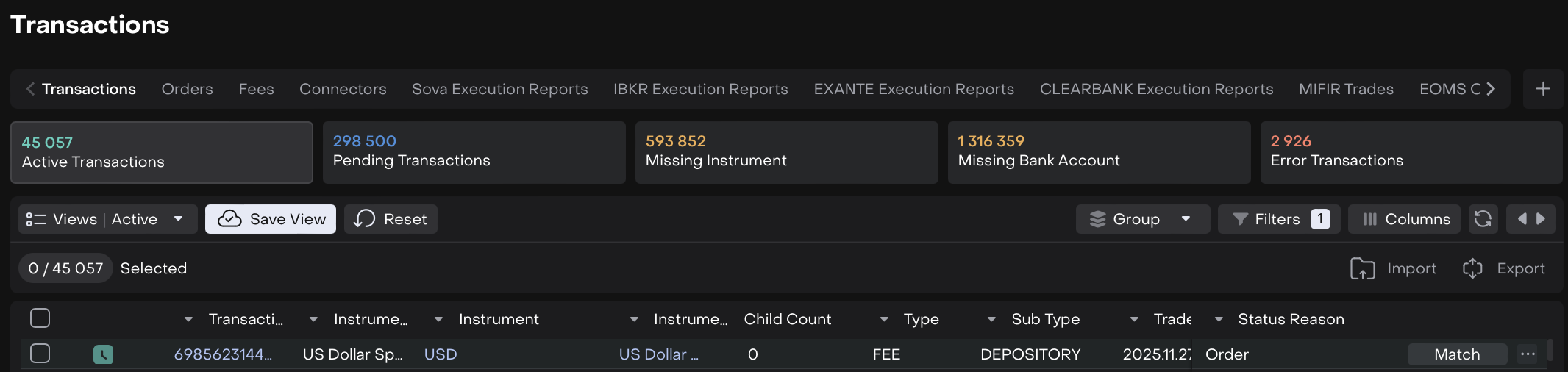Check the first transaction row checkbox
The width and height of the screenshot is (1568, 372).
point(40,354)
